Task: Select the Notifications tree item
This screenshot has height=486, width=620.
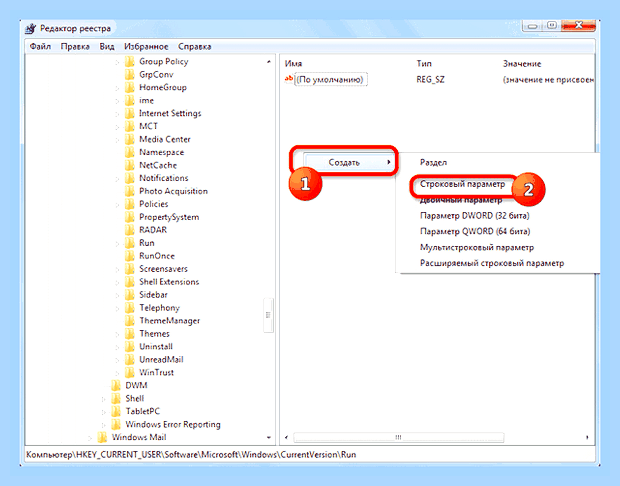Action: coord(164,178)
